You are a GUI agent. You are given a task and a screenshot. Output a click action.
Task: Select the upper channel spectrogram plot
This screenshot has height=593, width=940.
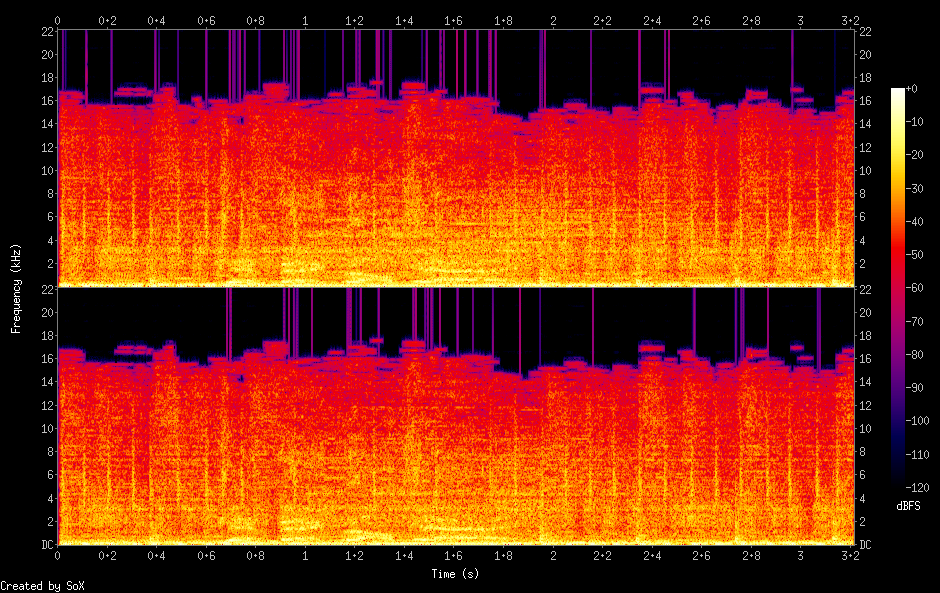click(455, 158)
